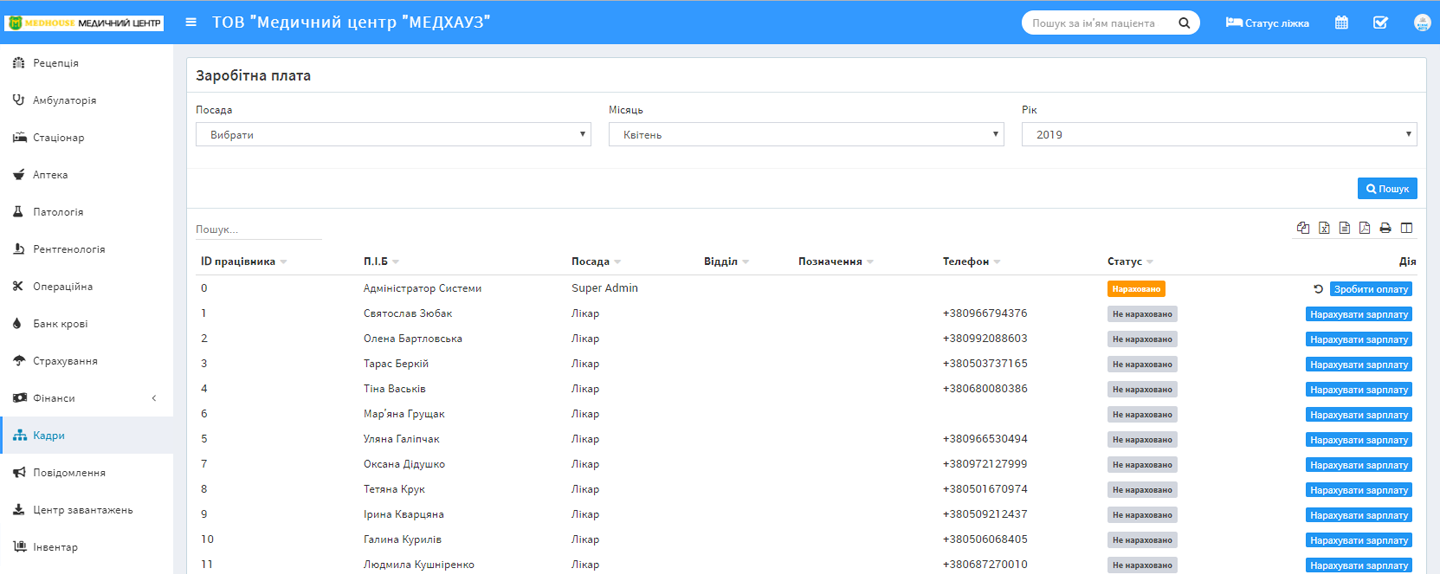Screen dimensions: 1440x574
Task: Click the patient search magnifier icon
Action: point(1184,23)
